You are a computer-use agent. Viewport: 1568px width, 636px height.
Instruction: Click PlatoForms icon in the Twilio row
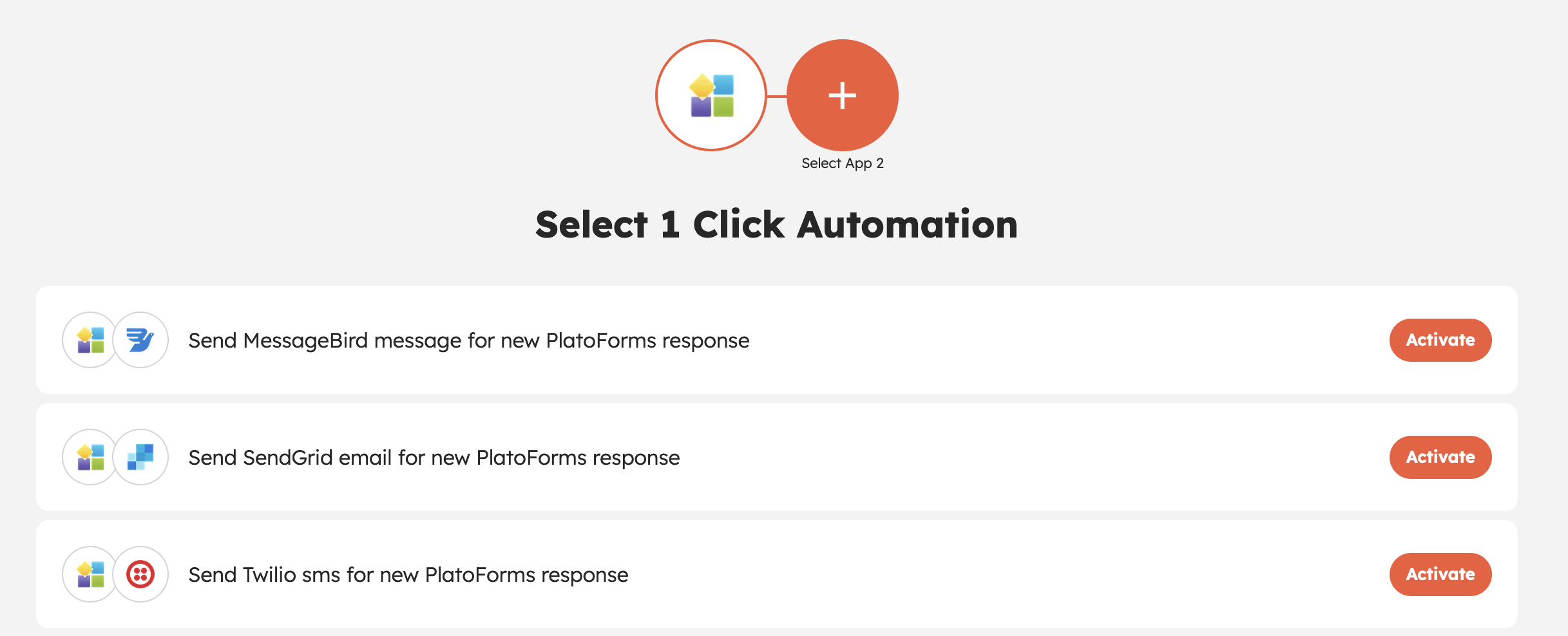(90, 574)
